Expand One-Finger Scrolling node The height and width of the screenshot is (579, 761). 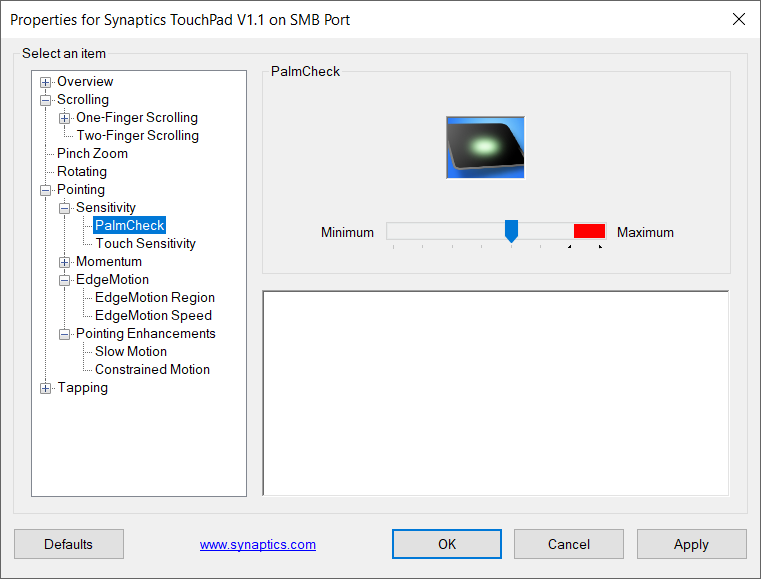click(64, 118)
